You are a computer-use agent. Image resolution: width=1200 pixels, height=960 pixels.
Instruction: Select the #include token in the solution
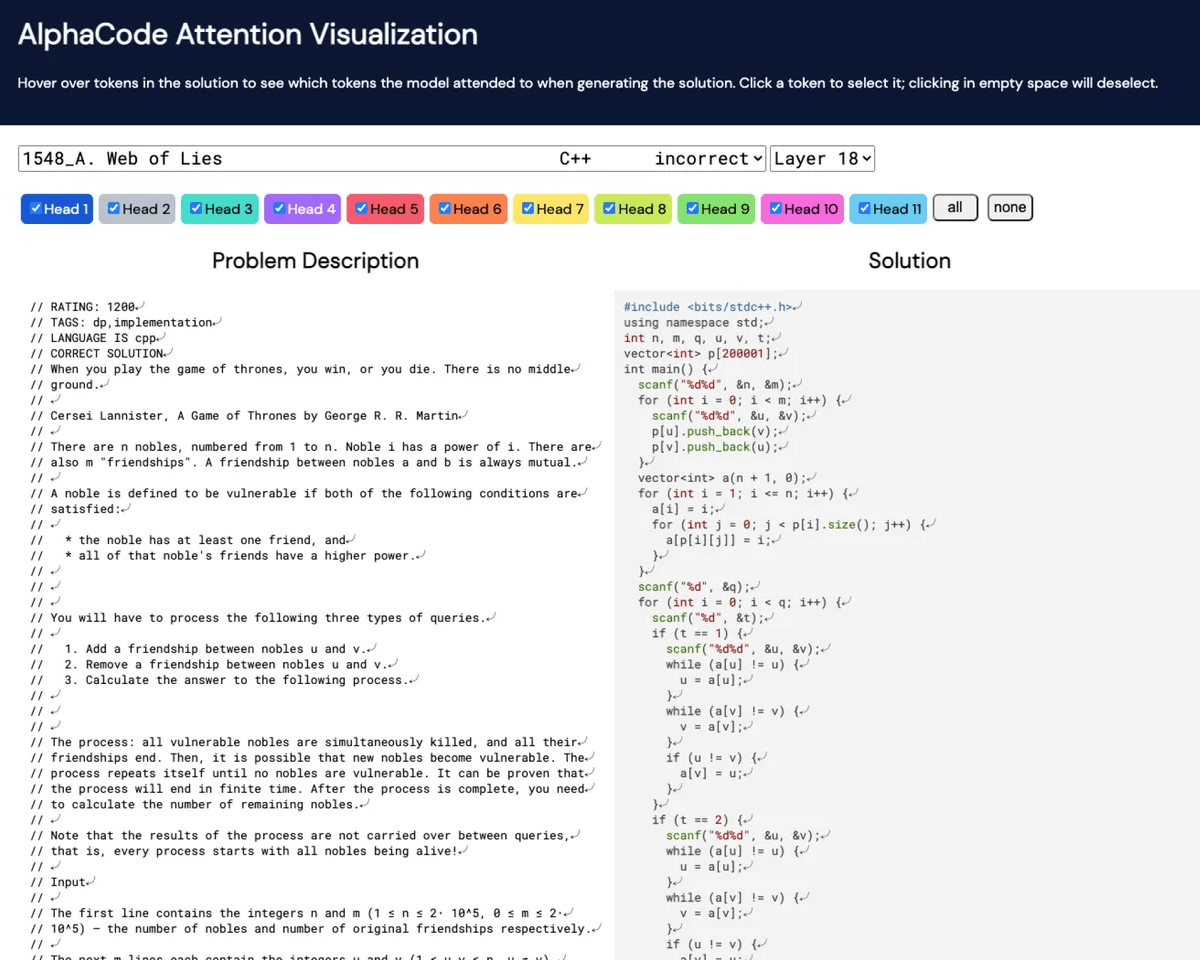pos(652,307)
